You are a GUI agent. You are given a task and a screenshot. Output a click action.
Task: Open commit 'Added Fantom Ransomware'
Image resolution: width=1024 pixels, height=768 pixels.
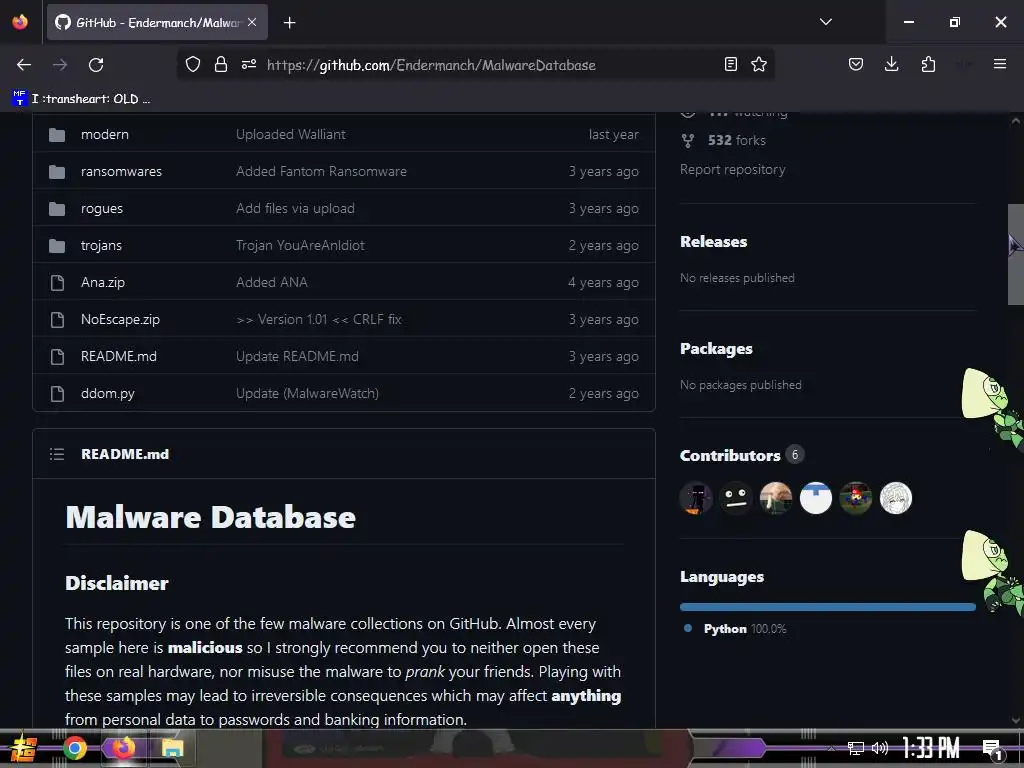pos(321,172)
